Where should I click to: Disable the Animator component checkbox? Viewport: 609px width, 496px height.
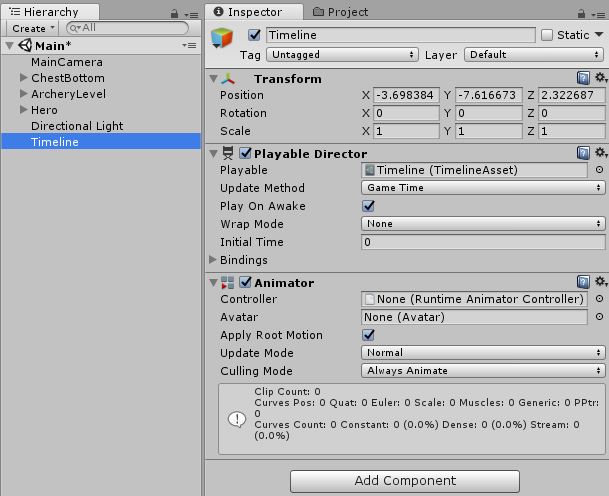(x=245, y=282)
